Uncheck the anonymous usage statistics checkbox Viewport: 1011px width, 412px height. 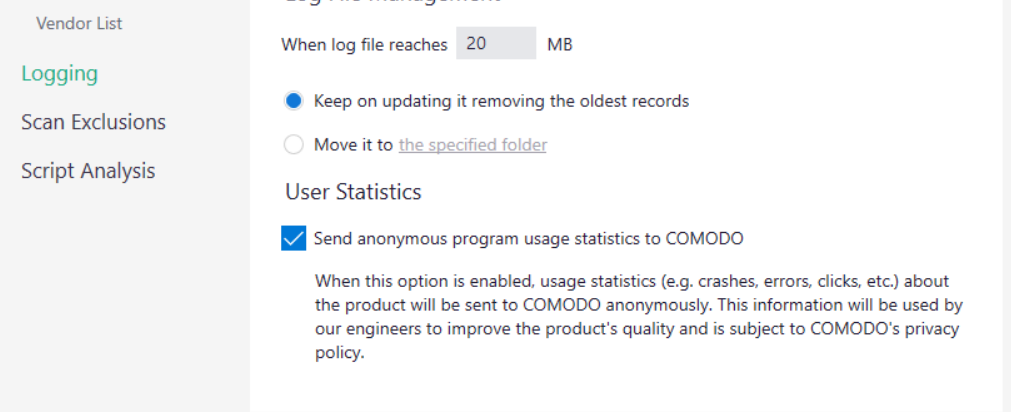pos(293,238)
